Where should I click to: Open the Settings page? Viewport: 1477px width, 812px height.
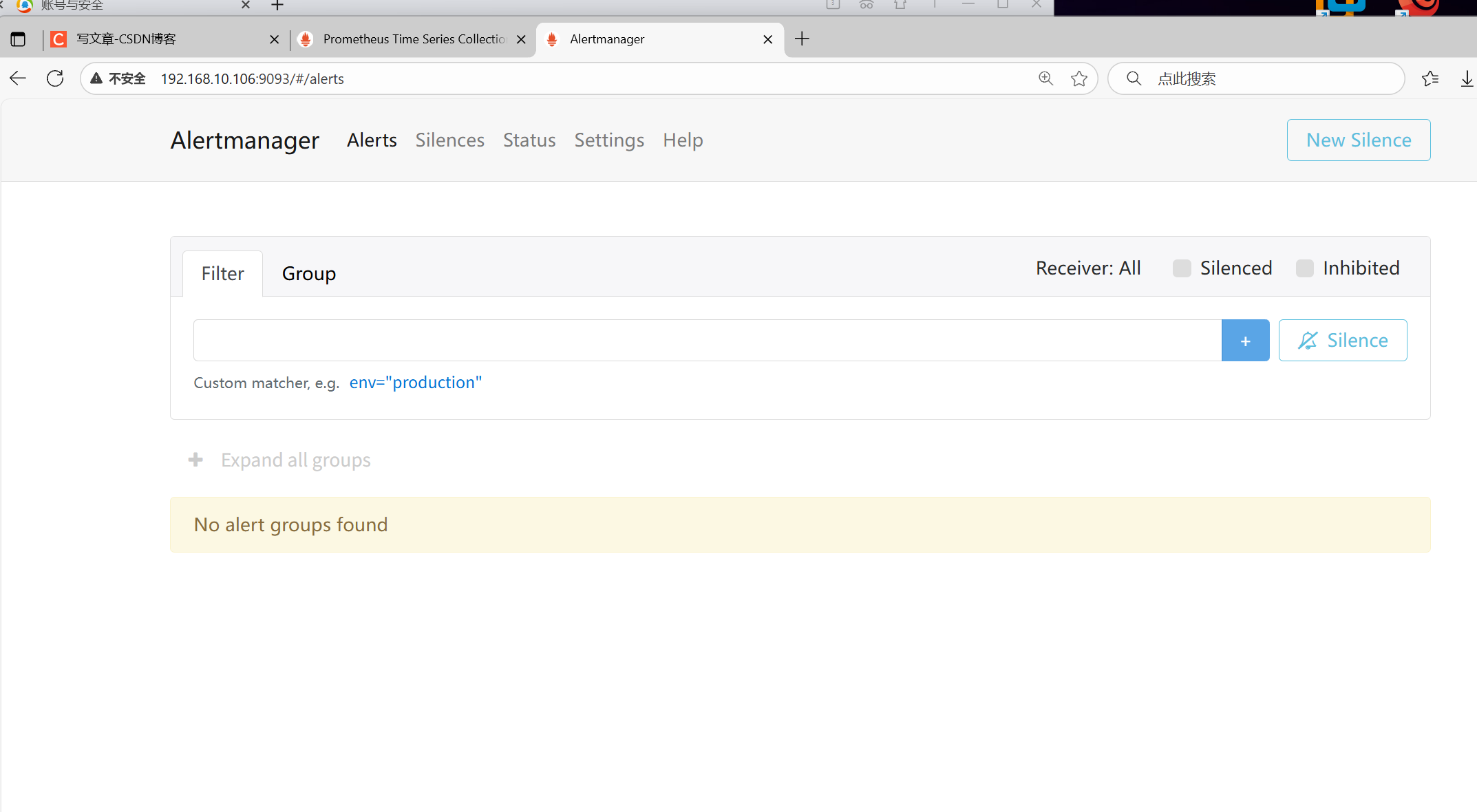(609, 140)
